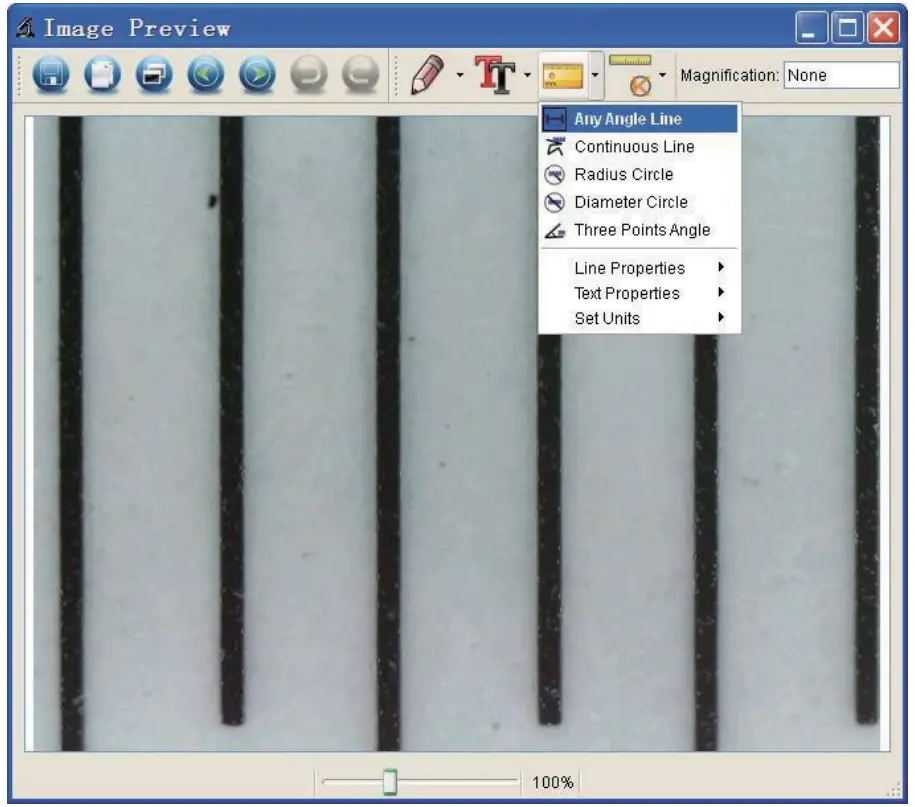The image size is (915, 807).
Task: Click the stacked windows copy-file icon
Action: tap(154, 76)
